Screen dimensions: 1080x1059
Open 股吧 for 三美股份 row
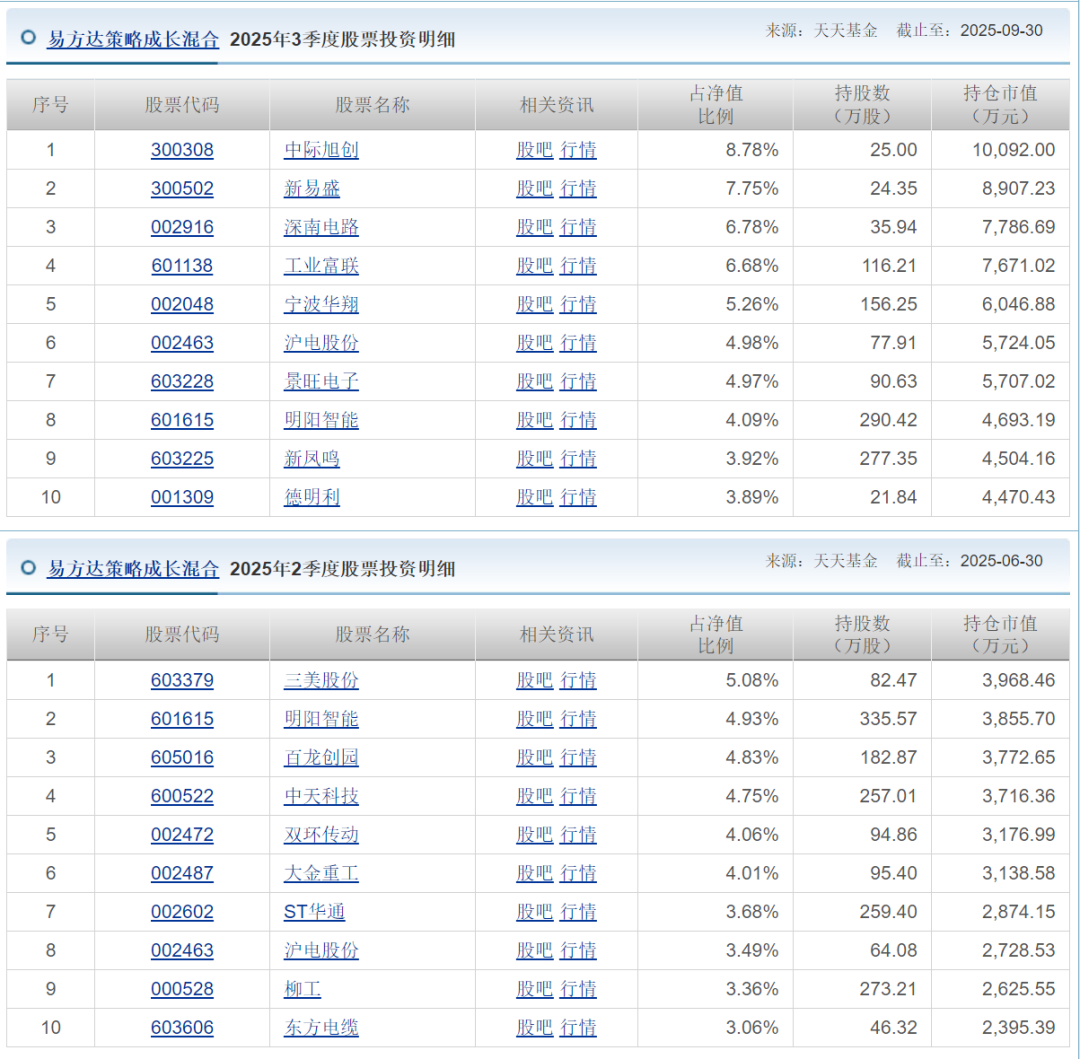tap(534, 680)
